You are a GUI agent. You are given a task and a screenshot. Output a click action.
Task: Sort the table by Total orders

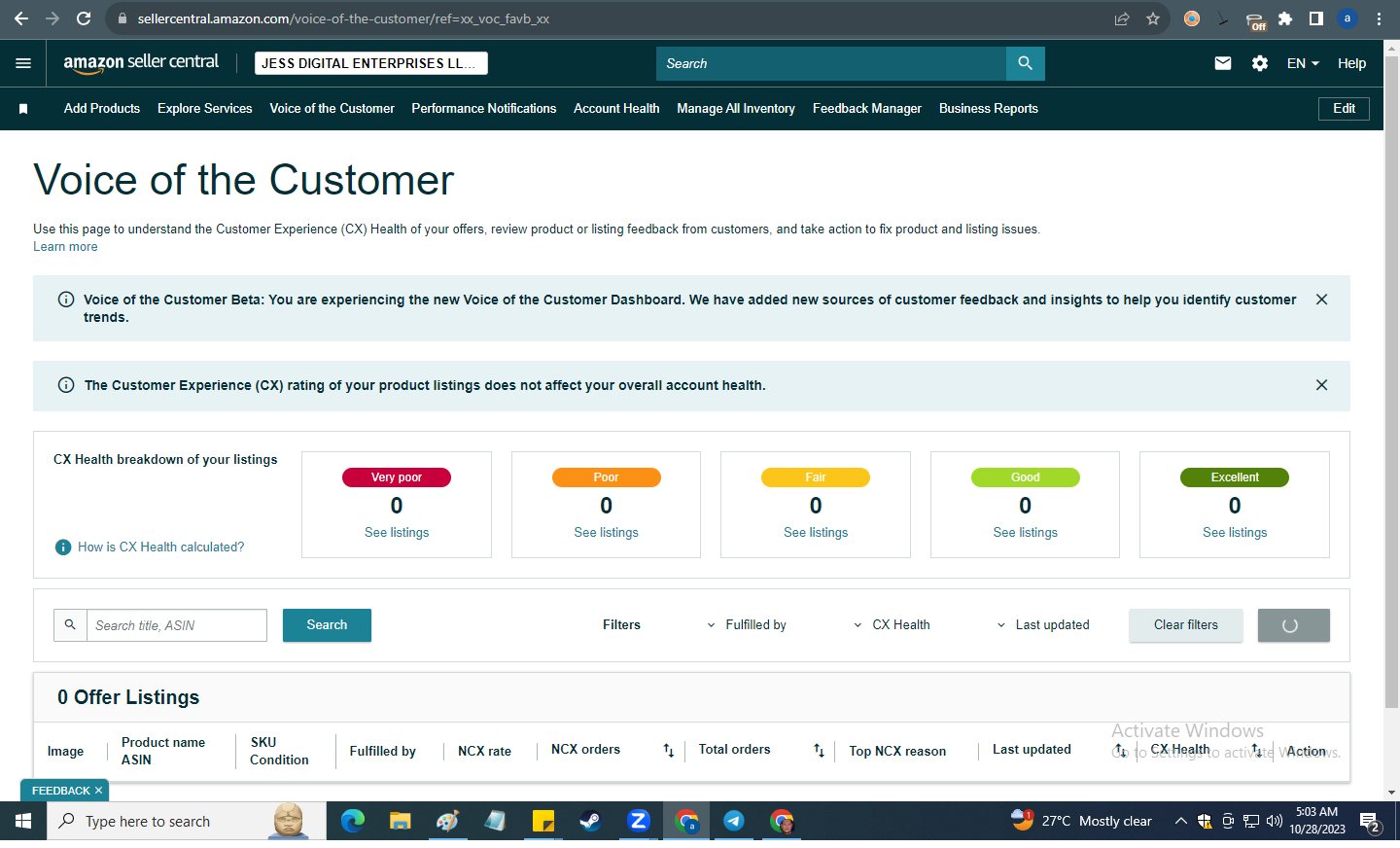(819, 750)
